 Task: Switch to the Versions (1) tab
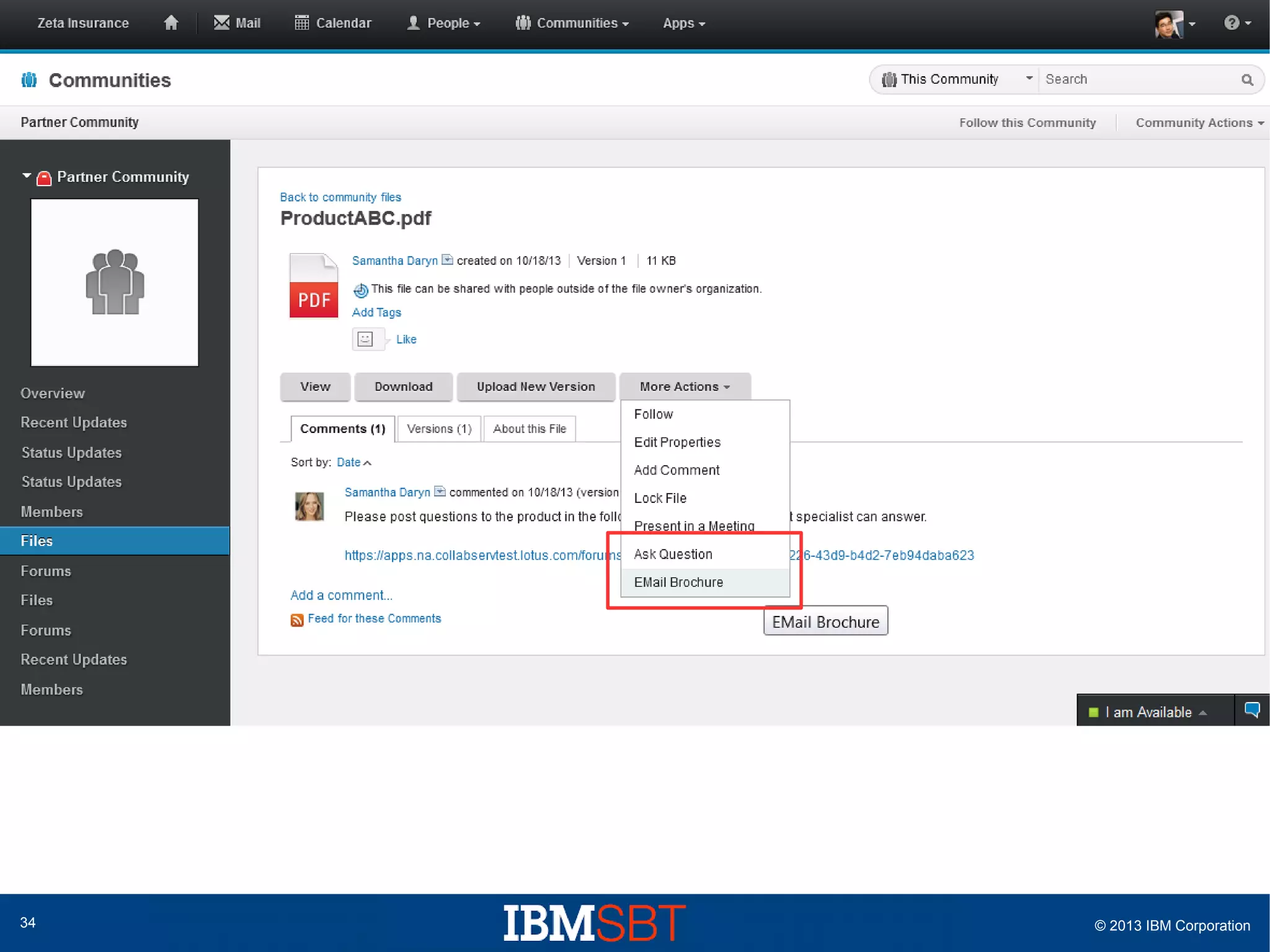point(439,429)
